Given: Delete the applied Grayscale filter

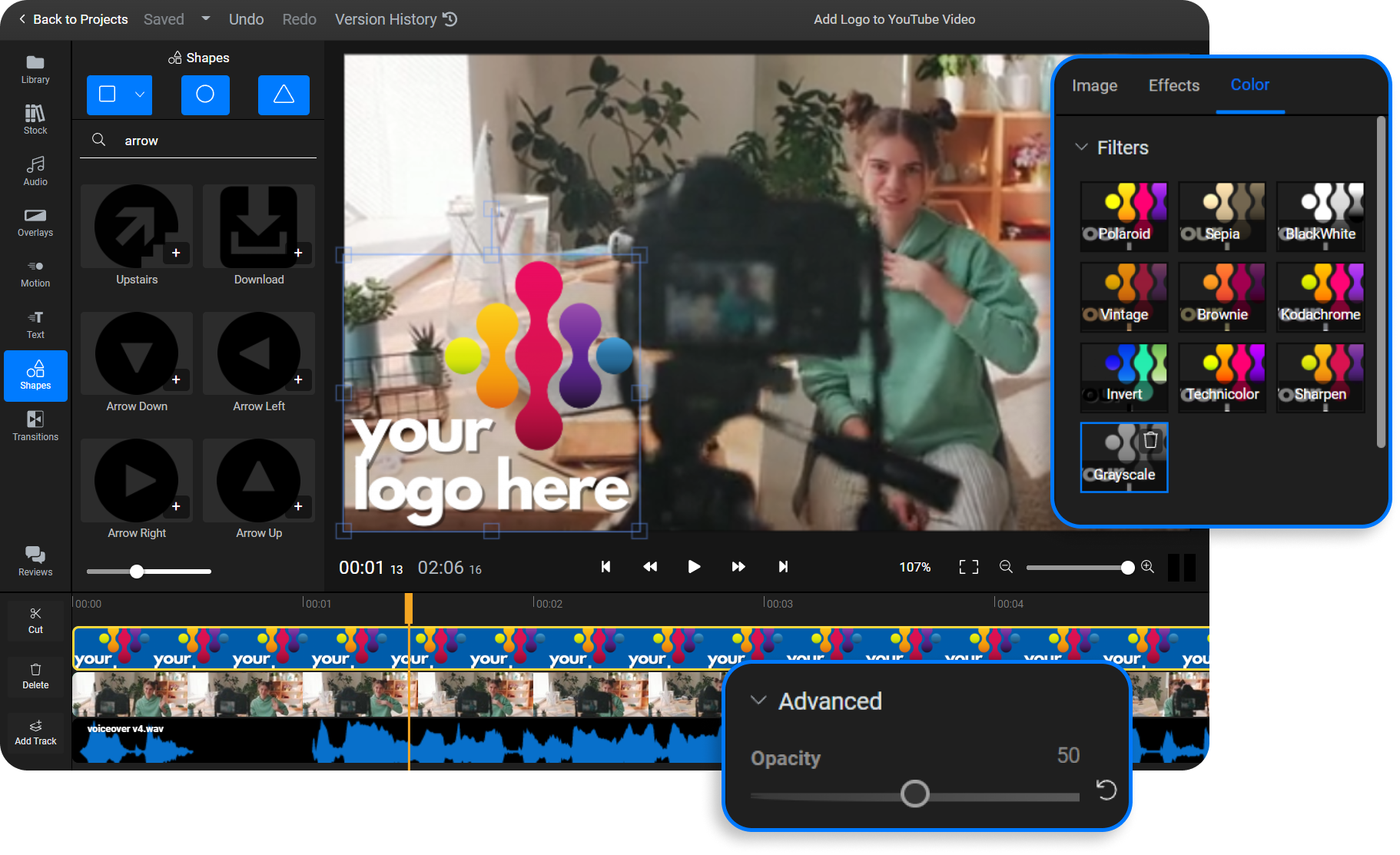Looking at the screenshot, I should [x=1150, y=439].
